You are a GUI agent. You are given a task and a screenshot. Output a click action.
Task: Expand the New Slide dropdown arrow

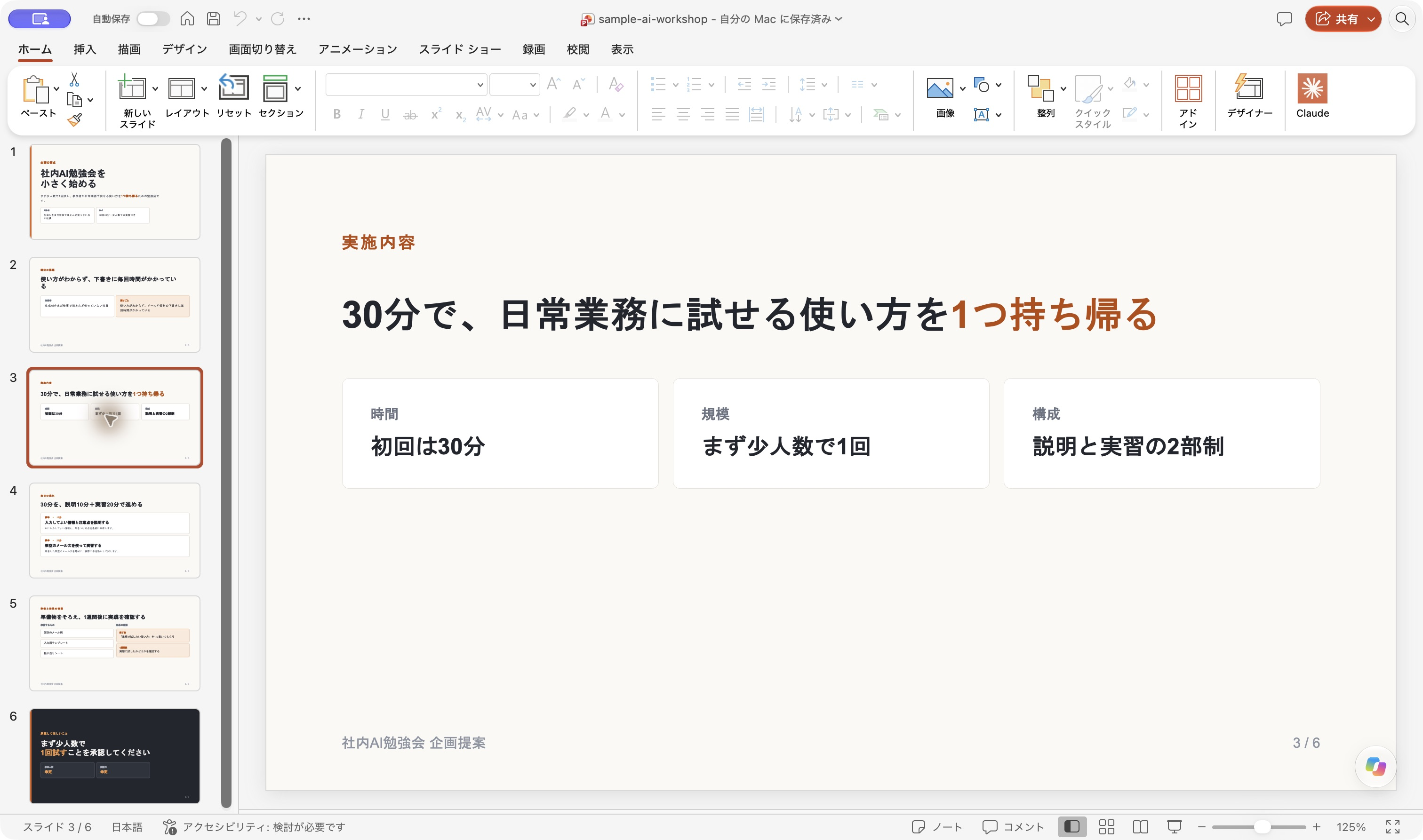(155, 88)
